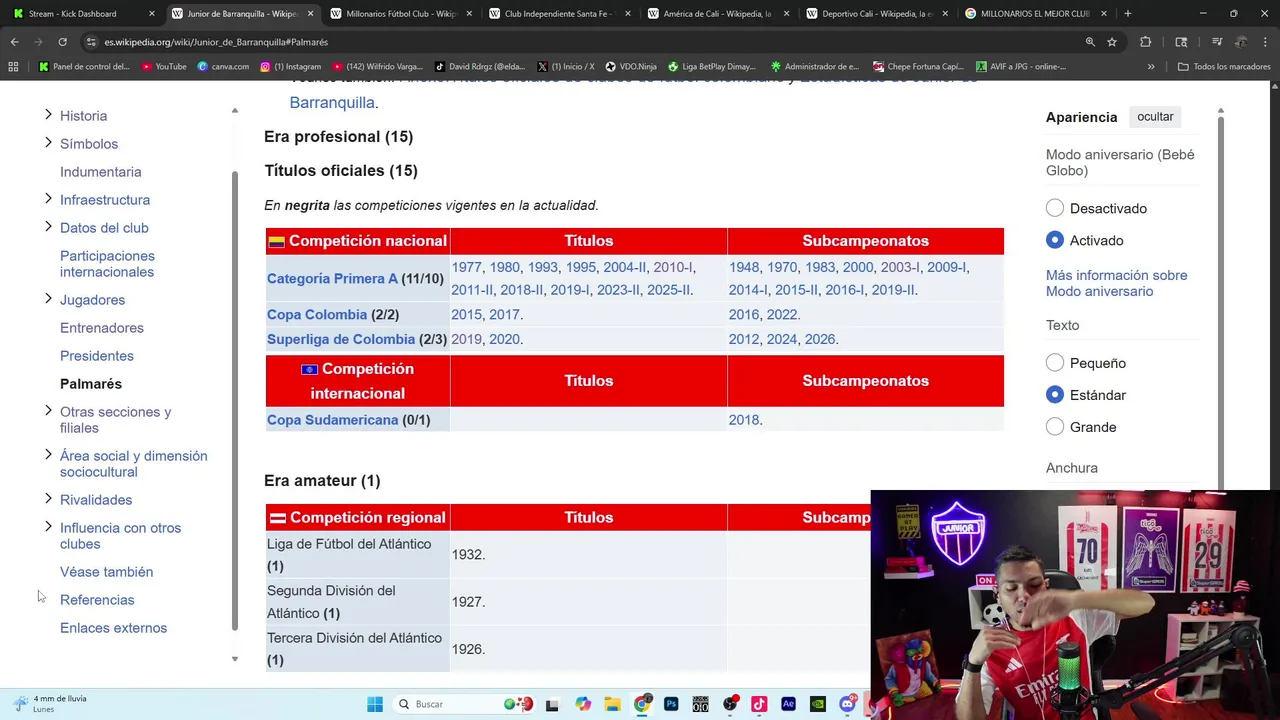Open NVIDIA app from the taskbar
This screenshot has height=720, width=1280.
818,704
